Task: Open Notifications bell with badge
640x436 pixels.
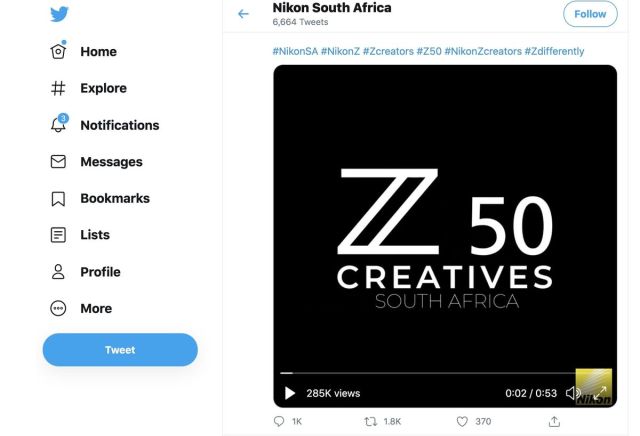Action: click(59, 123)
